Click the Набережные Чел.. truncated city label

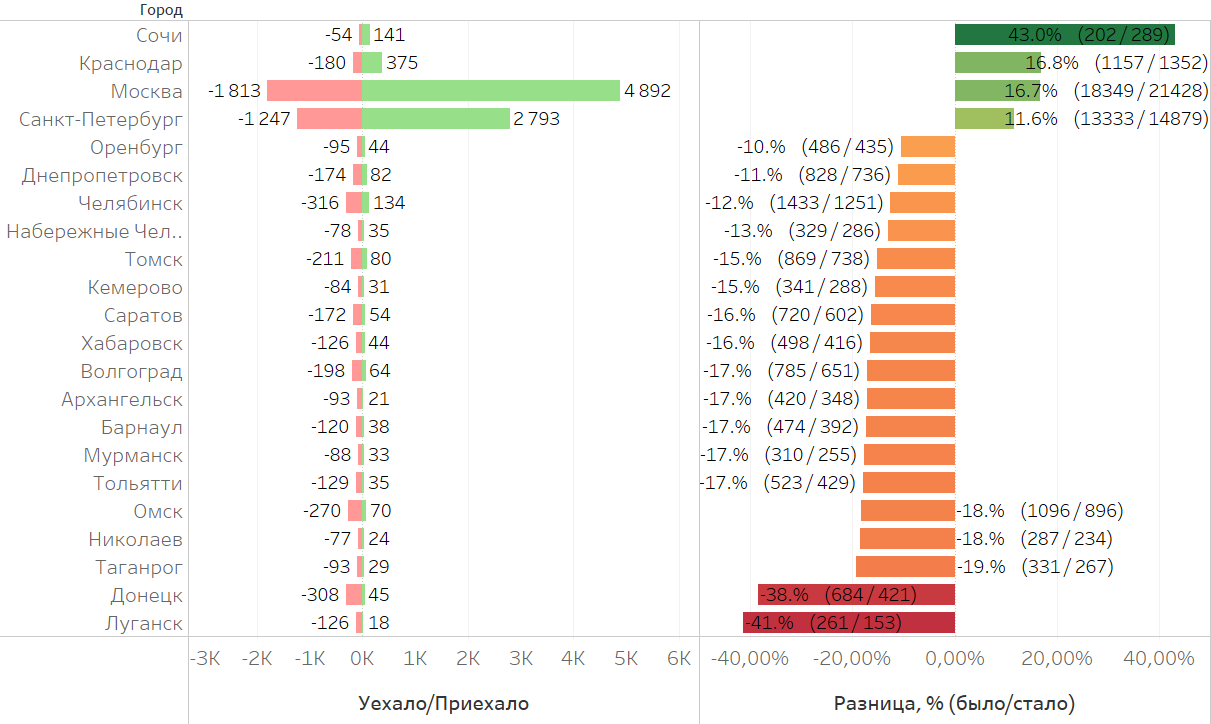pyautogui.click(x=94, y=231)
